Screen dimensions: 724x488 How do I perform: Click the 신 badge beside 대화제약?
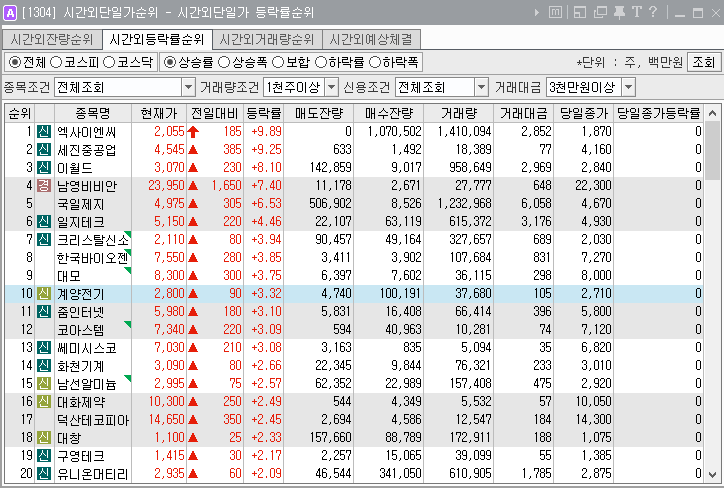coord(44,402)
